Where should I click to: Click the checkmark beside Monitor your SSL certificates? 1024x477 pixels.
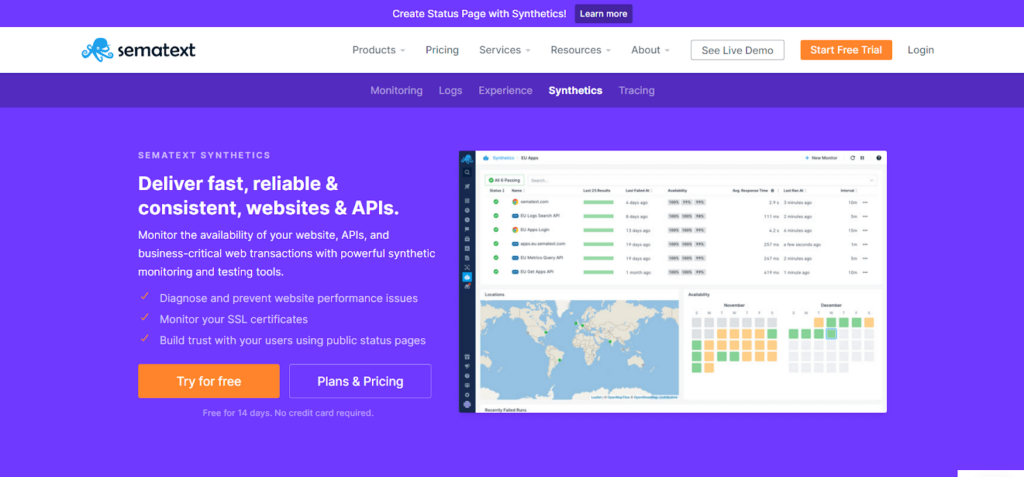point(145,318)
